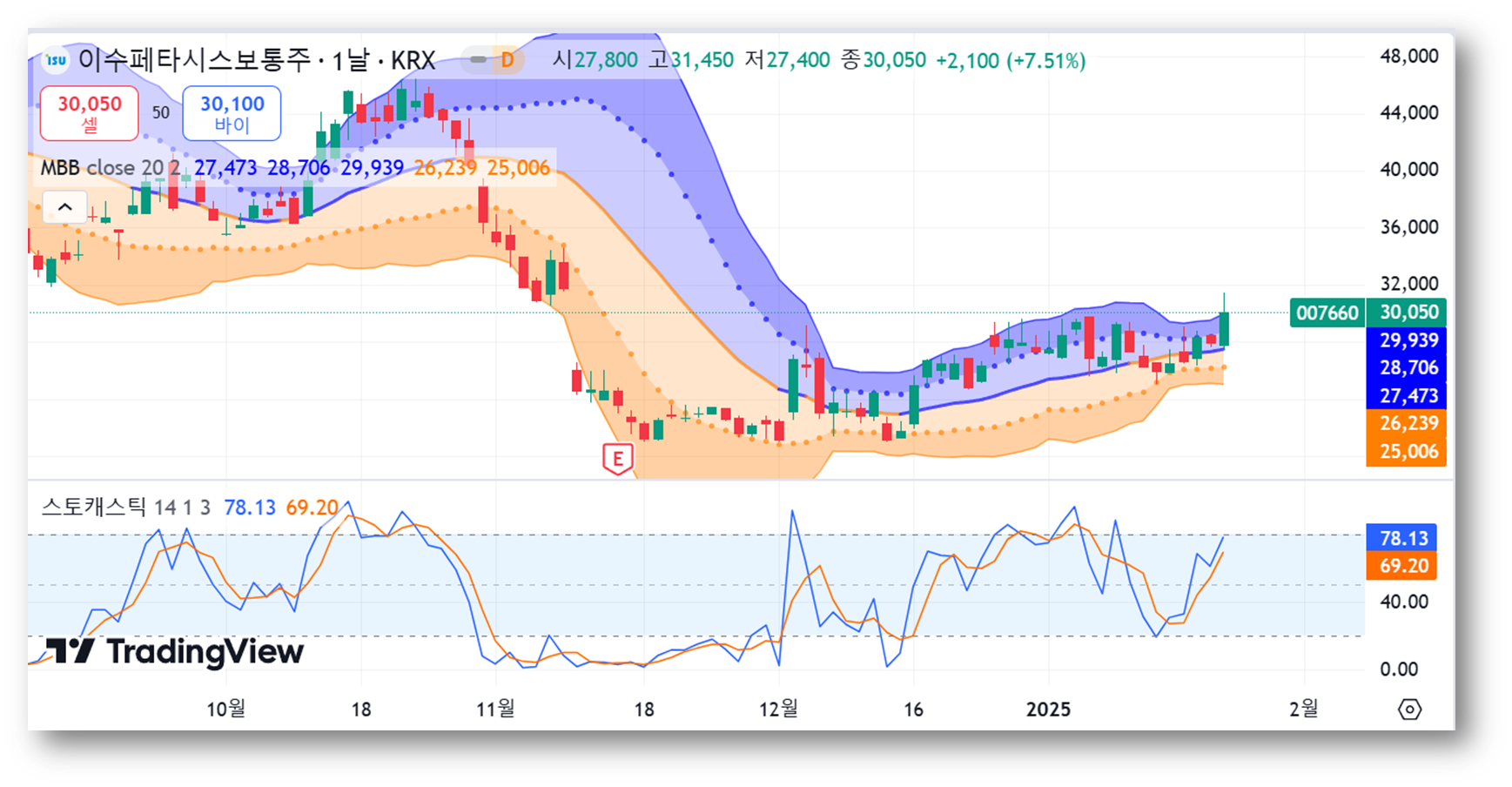Click the orange 26,239 price axis label
Screen dimensions: 1512x787
pyautogui.click(x=1406, y=423)
